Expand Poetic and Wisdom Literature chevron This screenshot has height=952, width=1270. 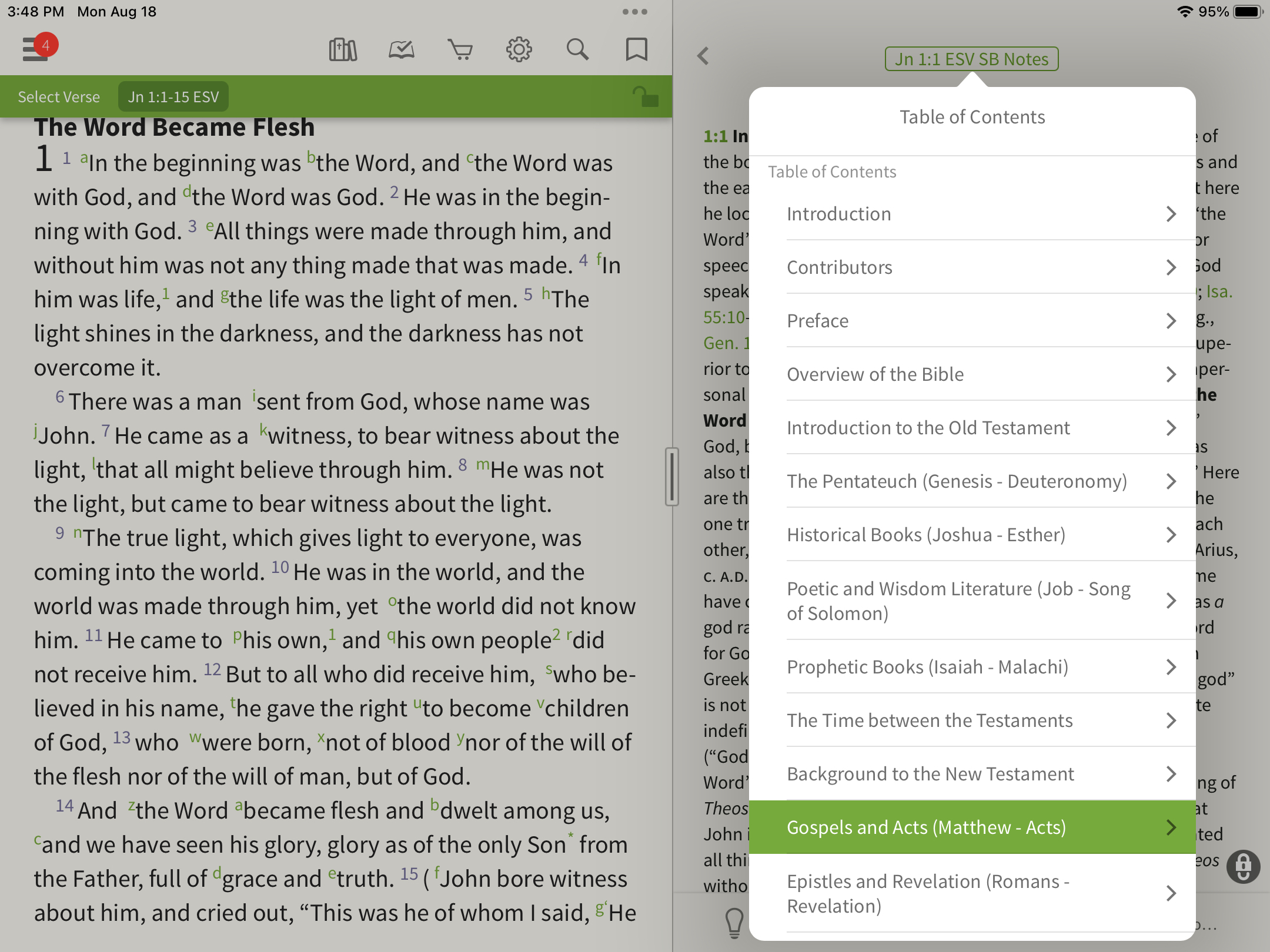click(x=1171, y=601)
